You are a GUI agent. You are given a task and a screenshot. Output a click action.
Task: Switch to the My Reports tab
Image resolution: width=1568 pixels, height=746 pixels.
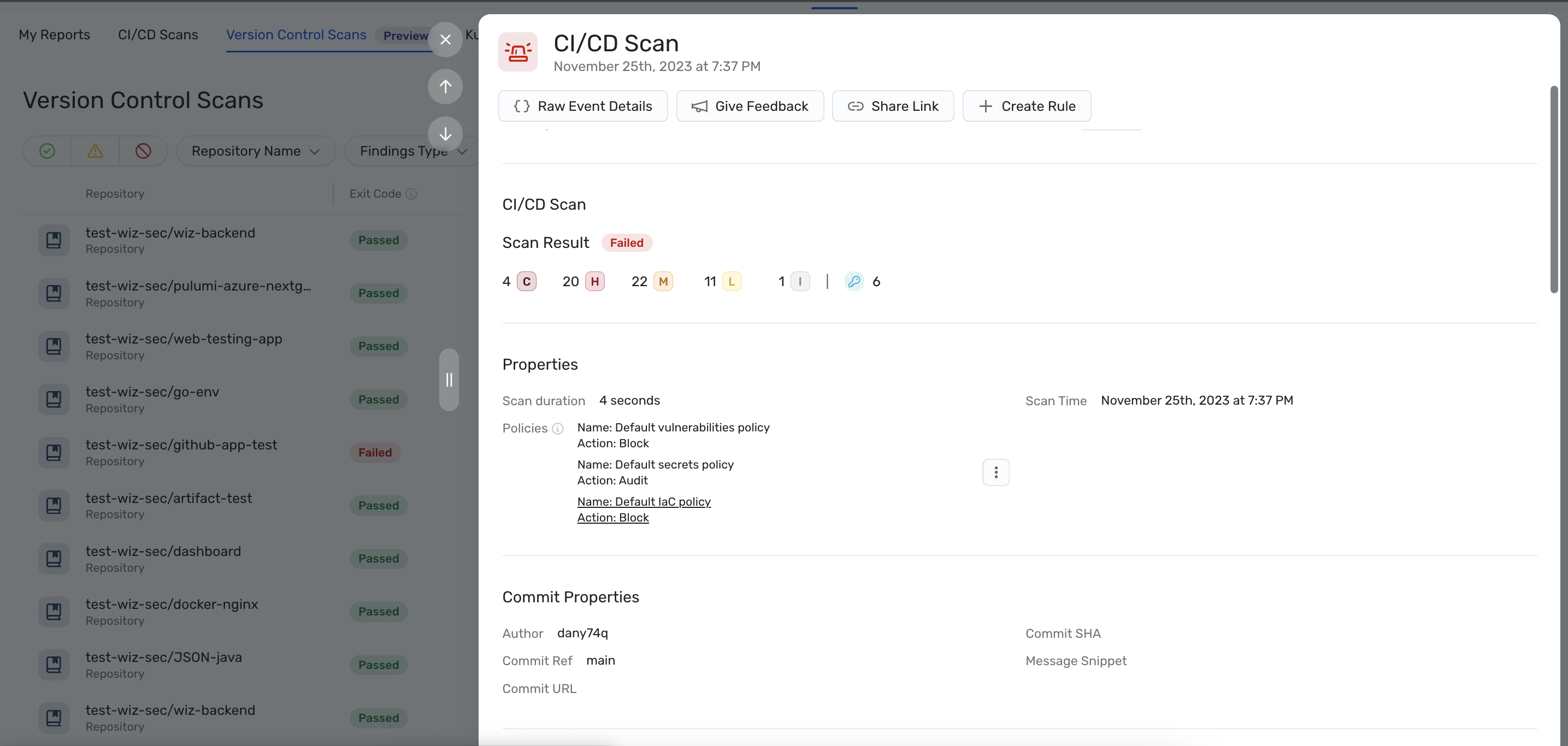pyautogui.click(x=55, y=35)
